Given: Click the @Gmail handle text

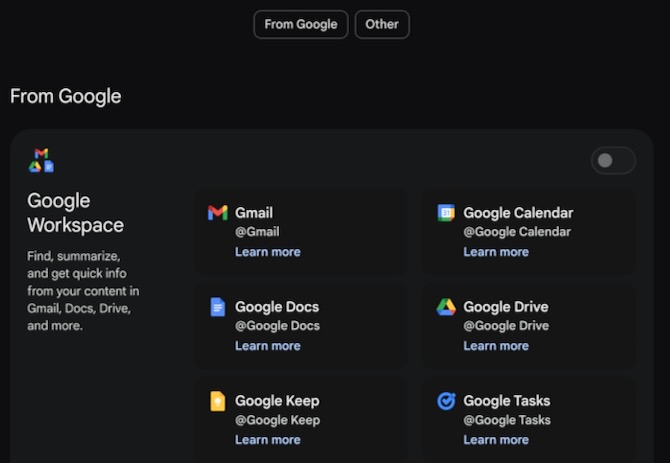Looking at the screenshot, I should (257, 232).
